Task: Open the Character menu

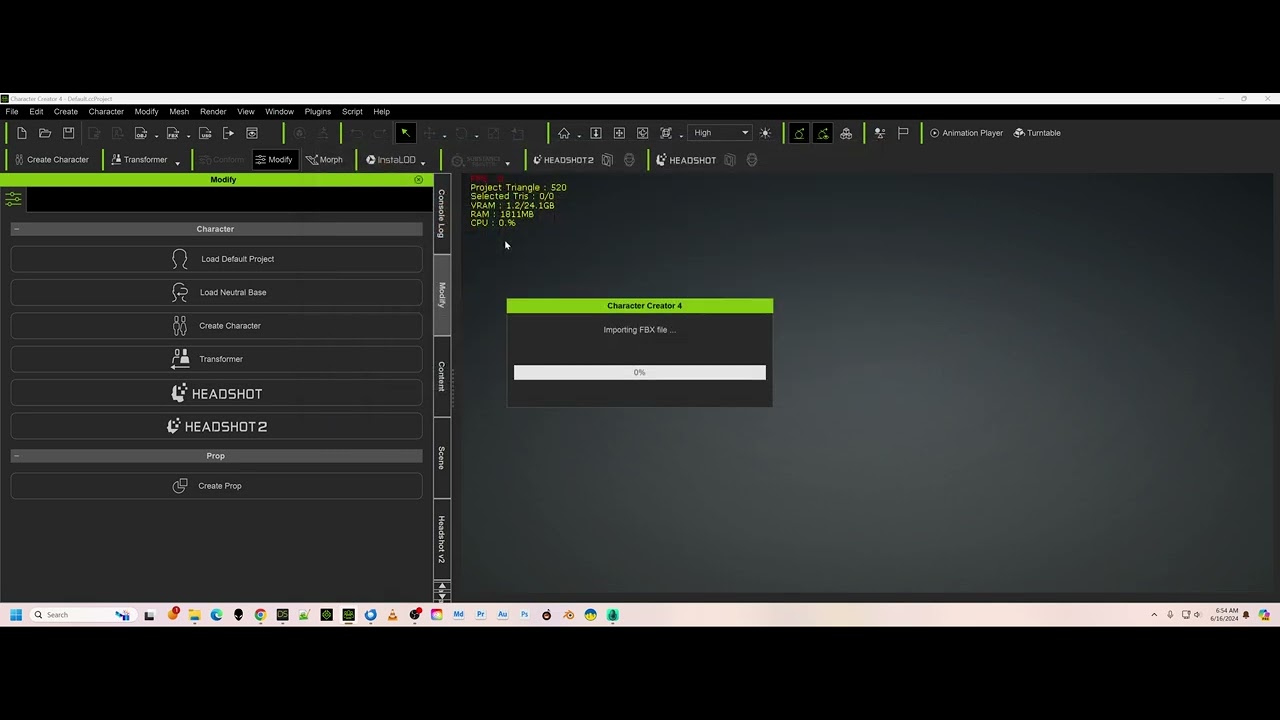Action: (x=106, y=112)
